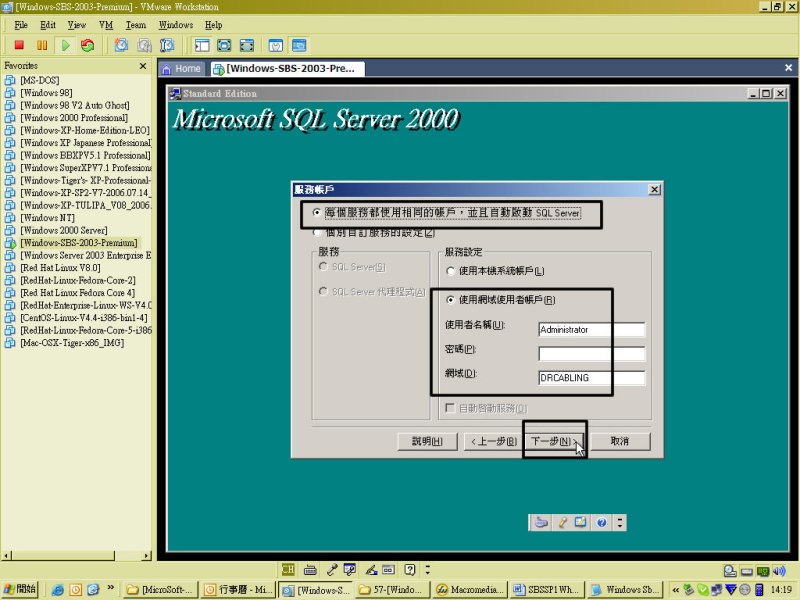Select [Windows 2000 Server] in Favorites
Image resolution: width=800 pixels, height=600 pixels.
(x=64, y=230)
